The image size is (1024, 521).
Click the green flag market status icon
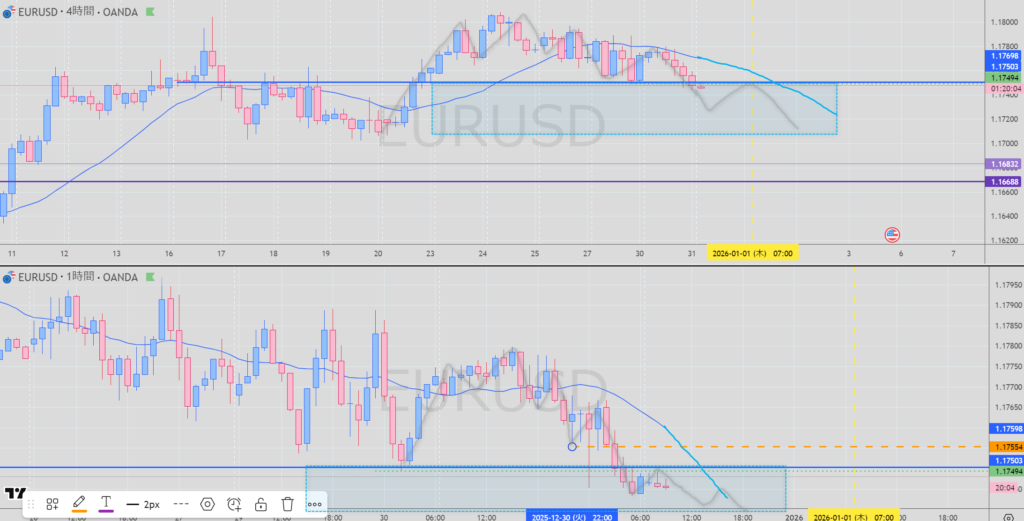150,13
